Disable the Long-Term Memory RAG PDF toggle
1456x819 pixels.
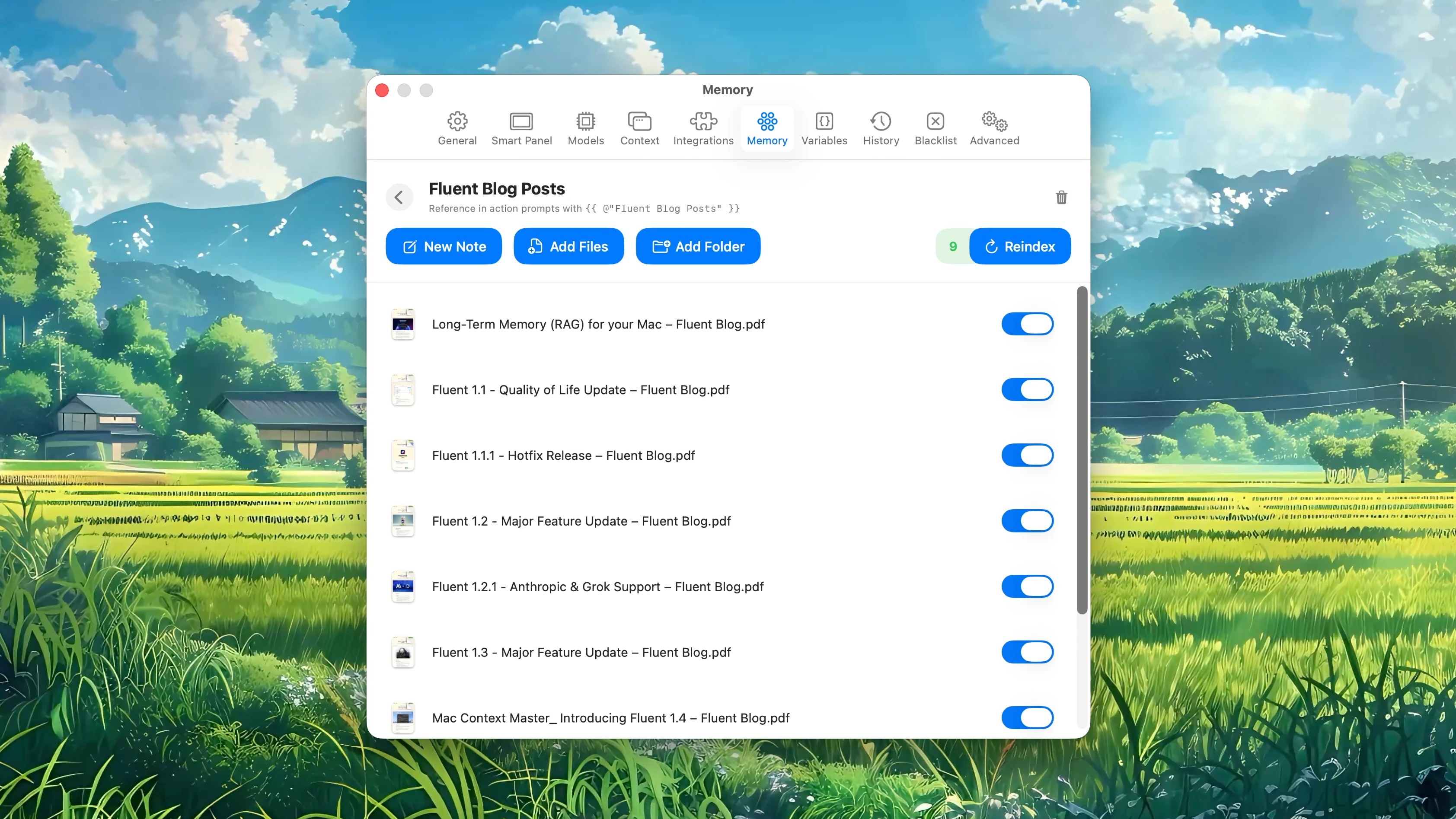click(1027, 324)
